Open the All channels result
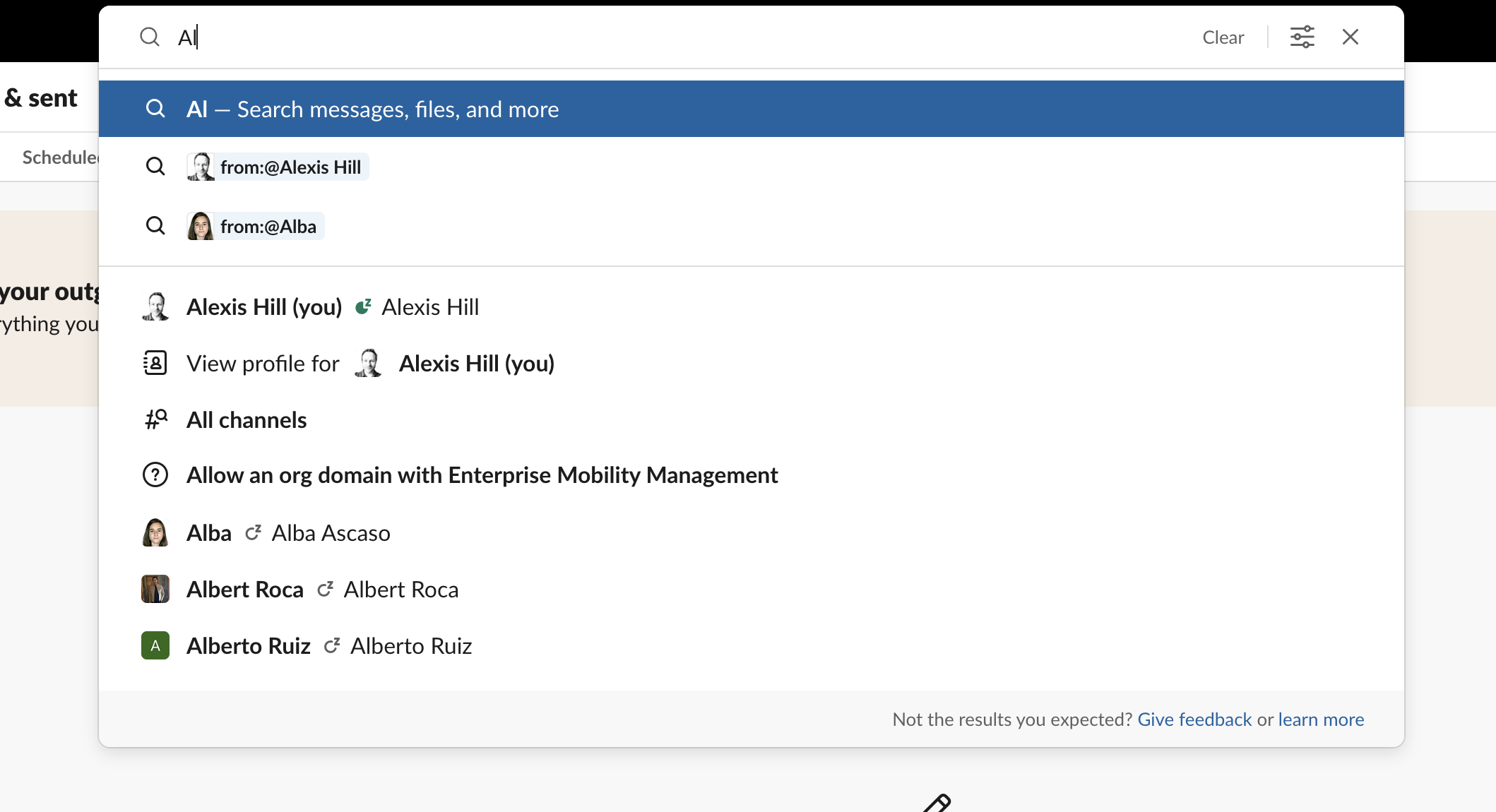 click(247, 420)
